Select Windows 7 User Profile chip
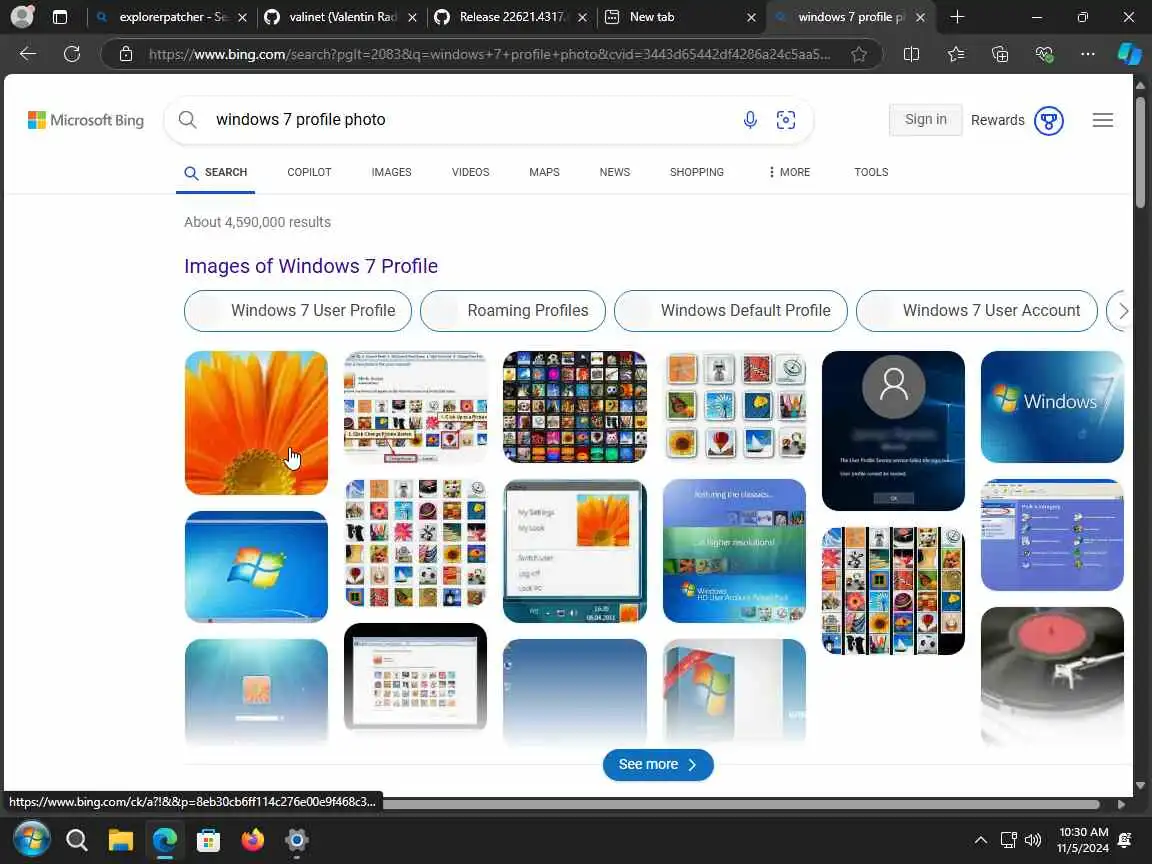 (x=298, y=311)
